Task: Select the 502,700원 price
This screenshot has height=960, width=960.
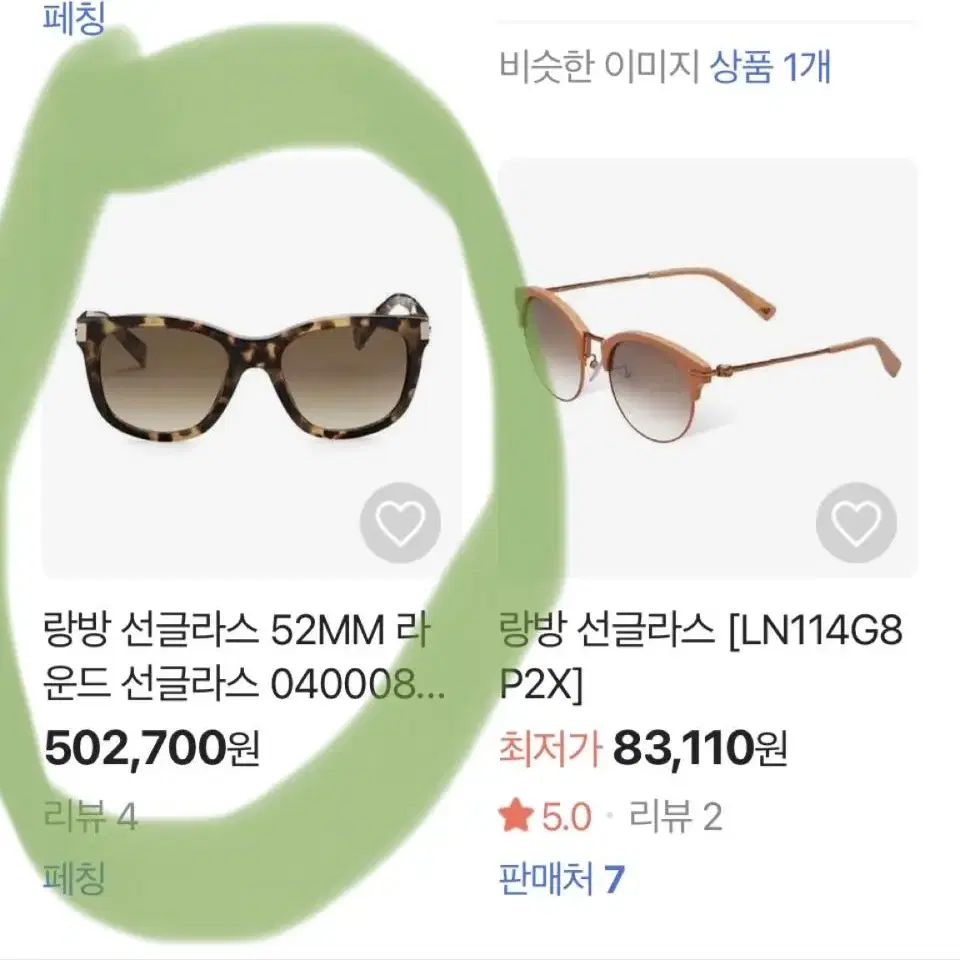Action: click(152, 748)
